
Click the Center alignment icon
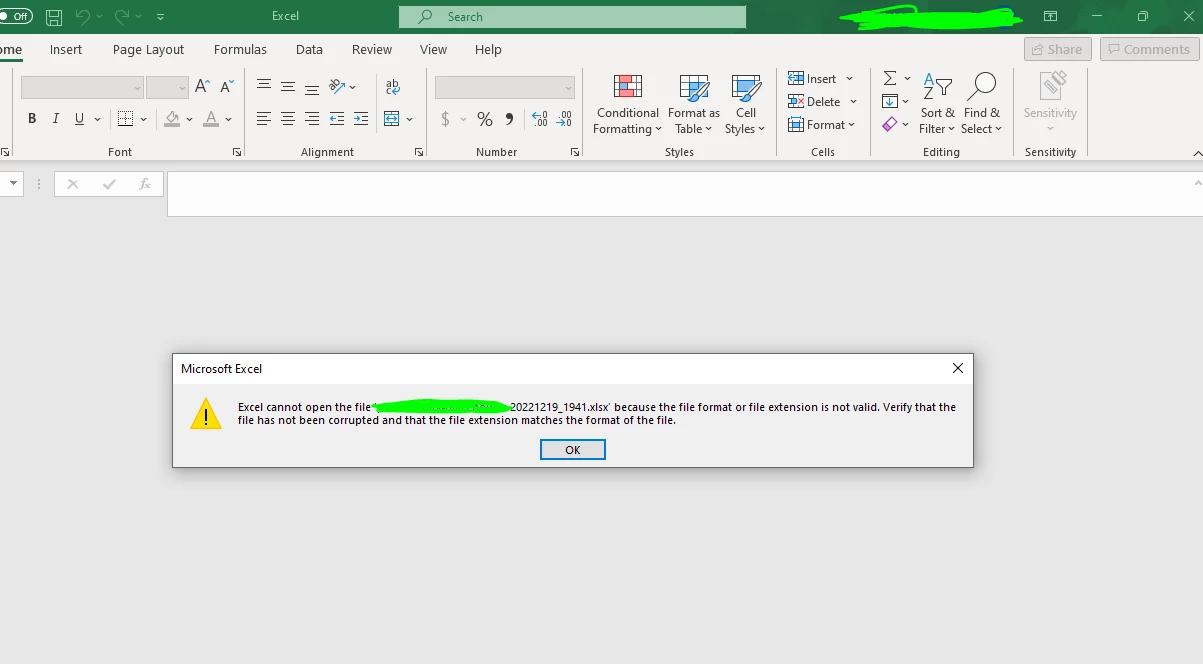click(288, 119)
